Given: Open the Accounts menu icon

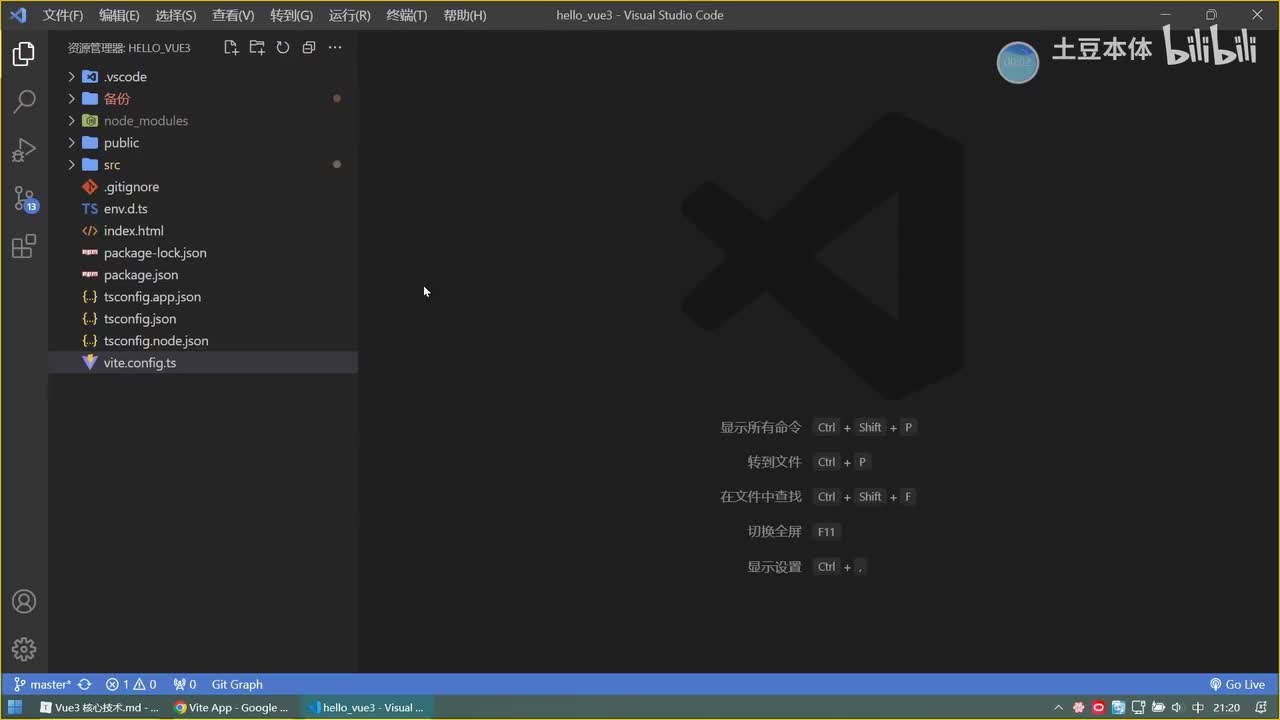Looking at the screenshot, I should (x=24, y=601).
